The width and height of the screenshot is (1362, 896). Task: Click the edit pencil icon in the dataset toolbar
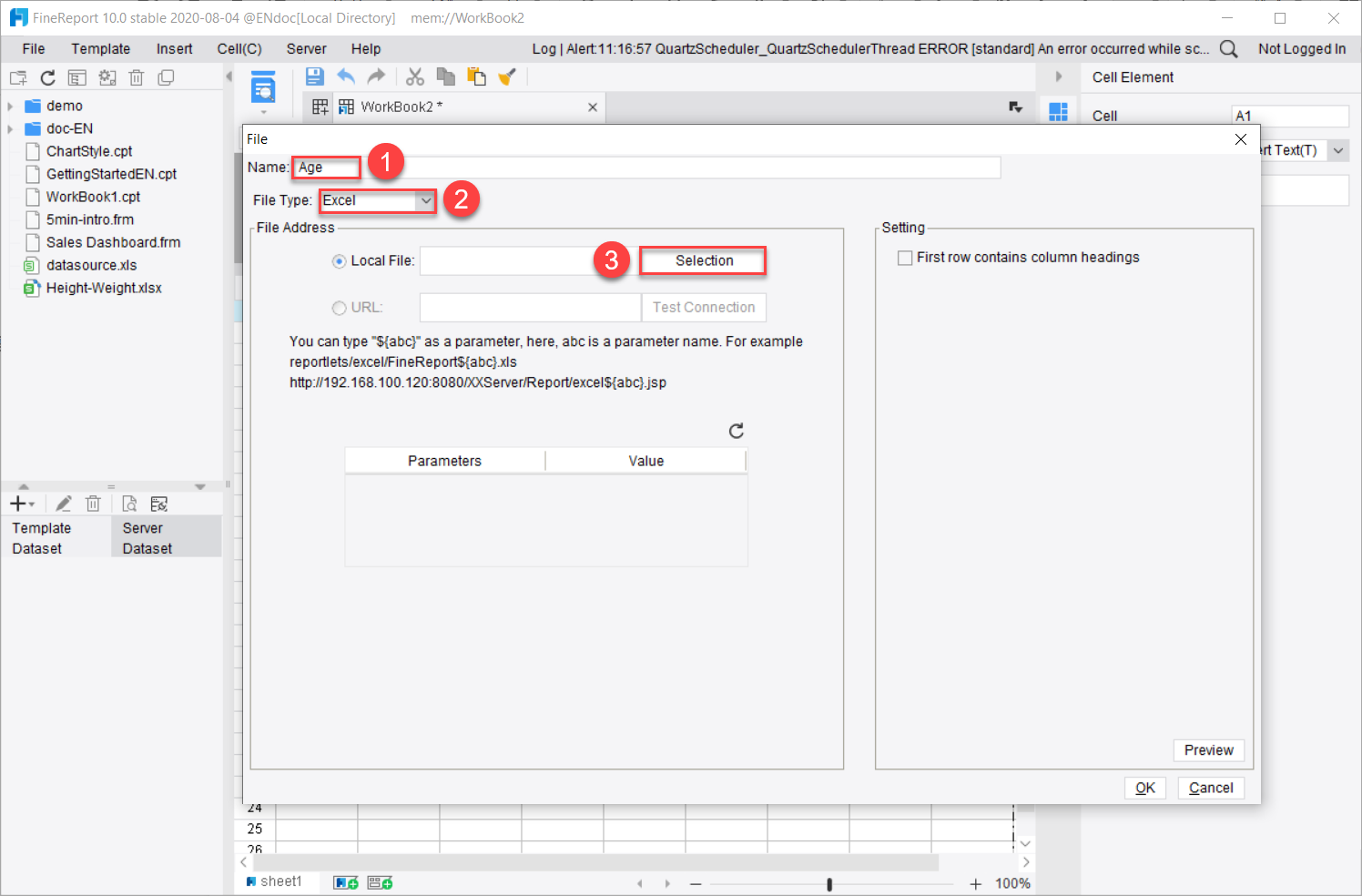pyautogui.click(x=64, y=504)
